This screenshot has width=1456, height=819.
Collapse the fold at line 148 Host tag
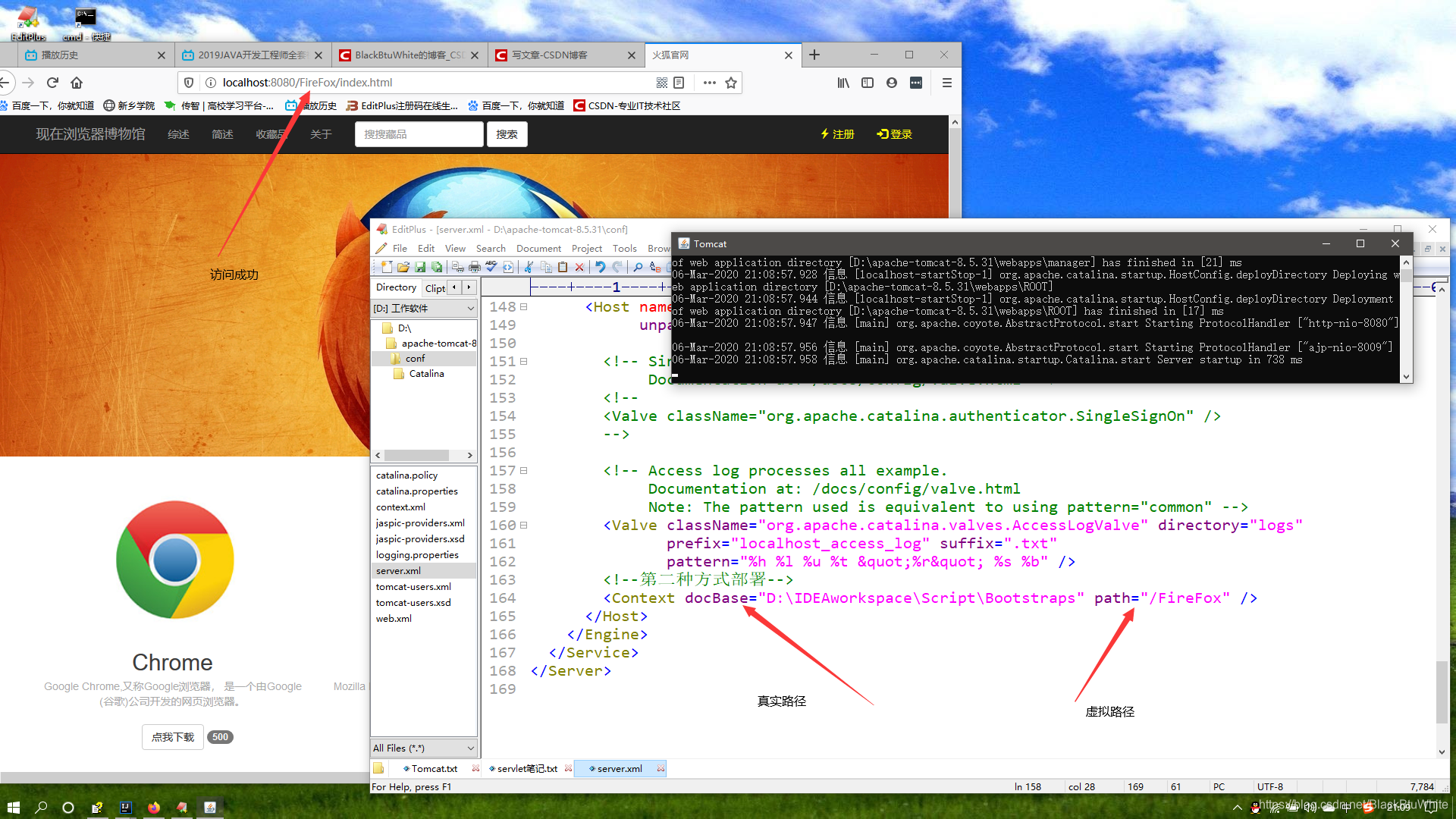point(523,307)
